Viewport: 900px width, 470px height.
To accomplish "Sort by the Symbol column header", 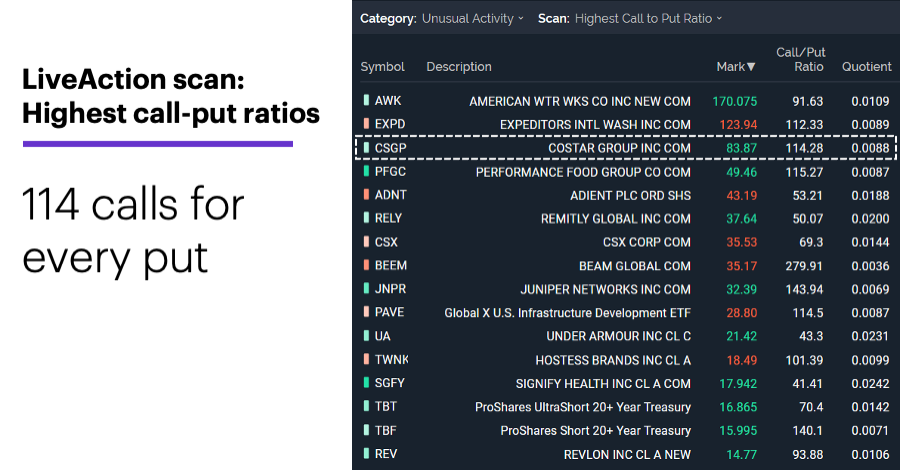I will point(382,67).
